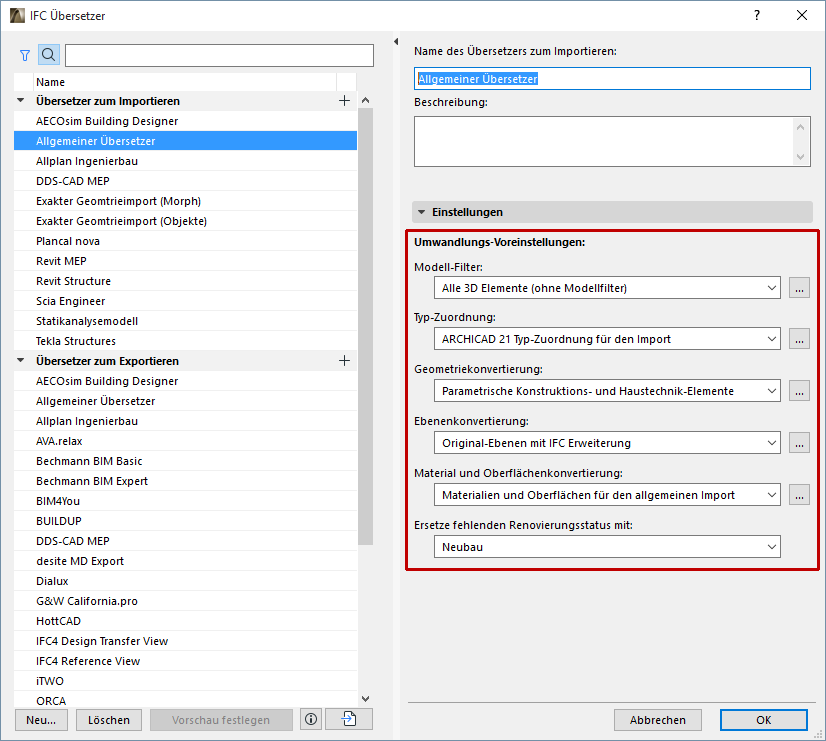Select Revit MEP translator
Screen dimensions: 826x741
185,261
